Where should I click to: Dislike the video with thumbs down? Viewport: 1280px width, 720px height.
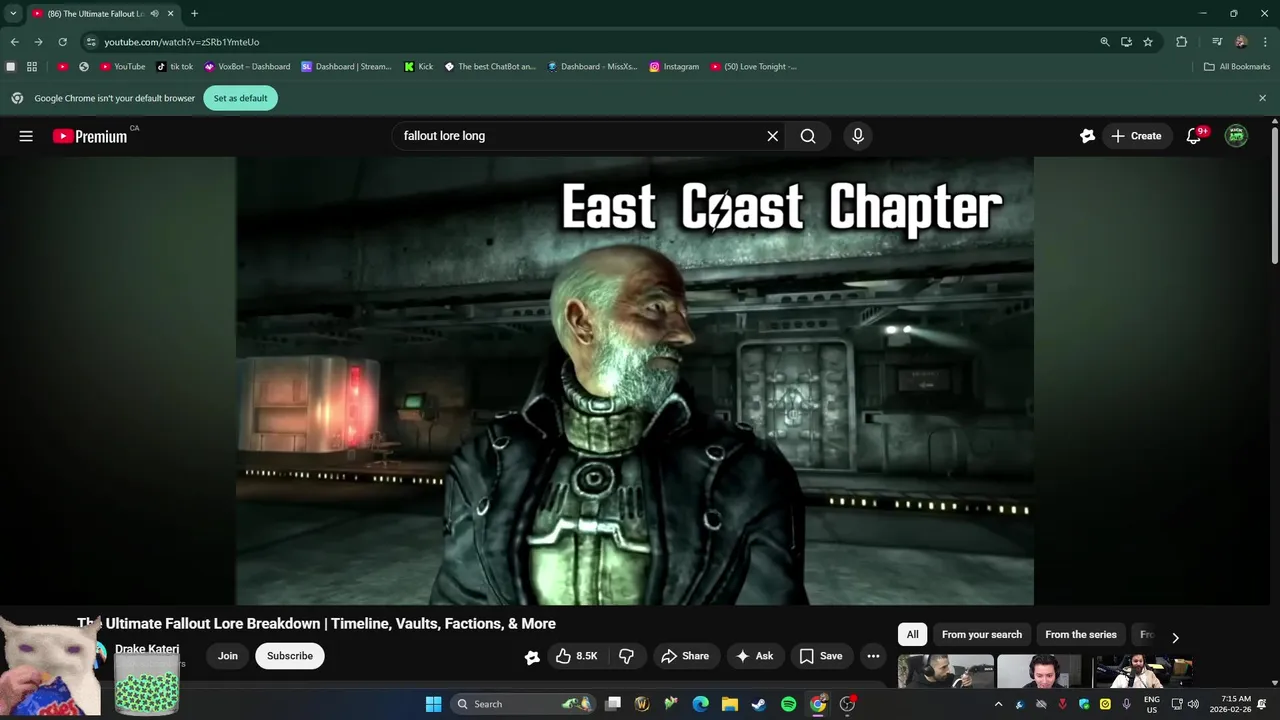(x=627, y=656)
